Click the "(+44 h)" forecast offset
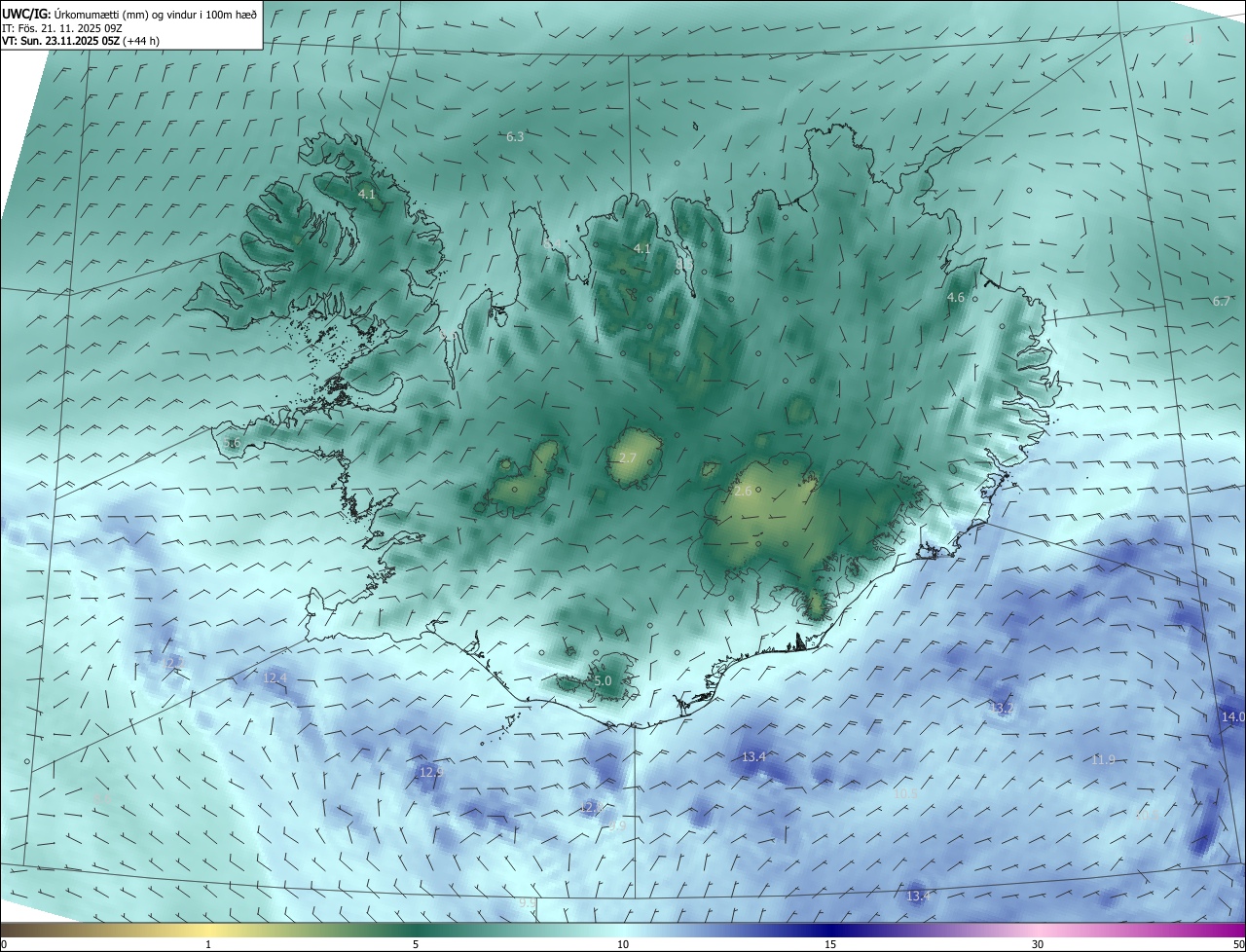The image size is (1246, 952). (x=142, y=41)
